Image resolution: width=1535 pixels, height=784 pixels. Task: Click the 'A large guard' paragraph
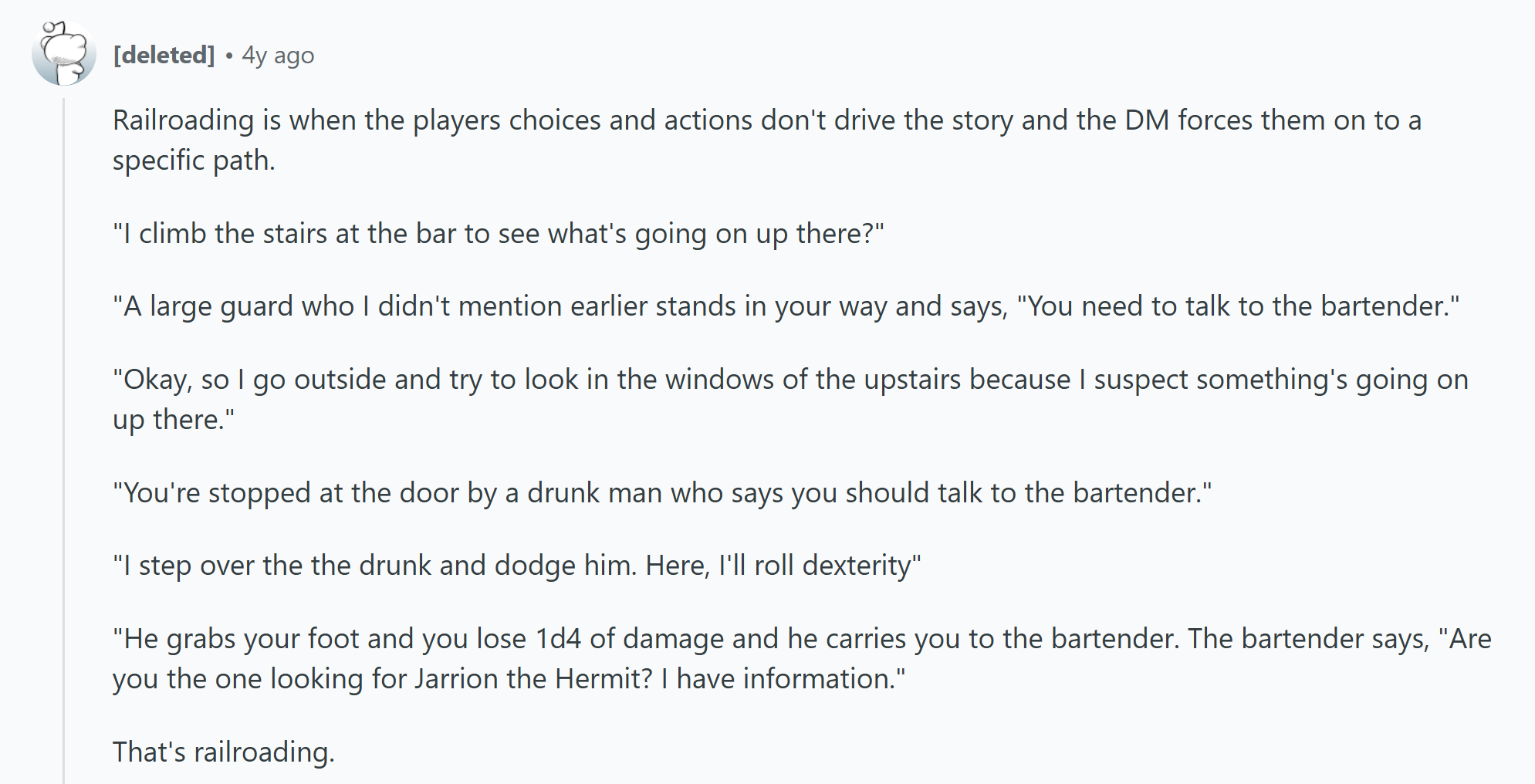[x=786, y=306]
